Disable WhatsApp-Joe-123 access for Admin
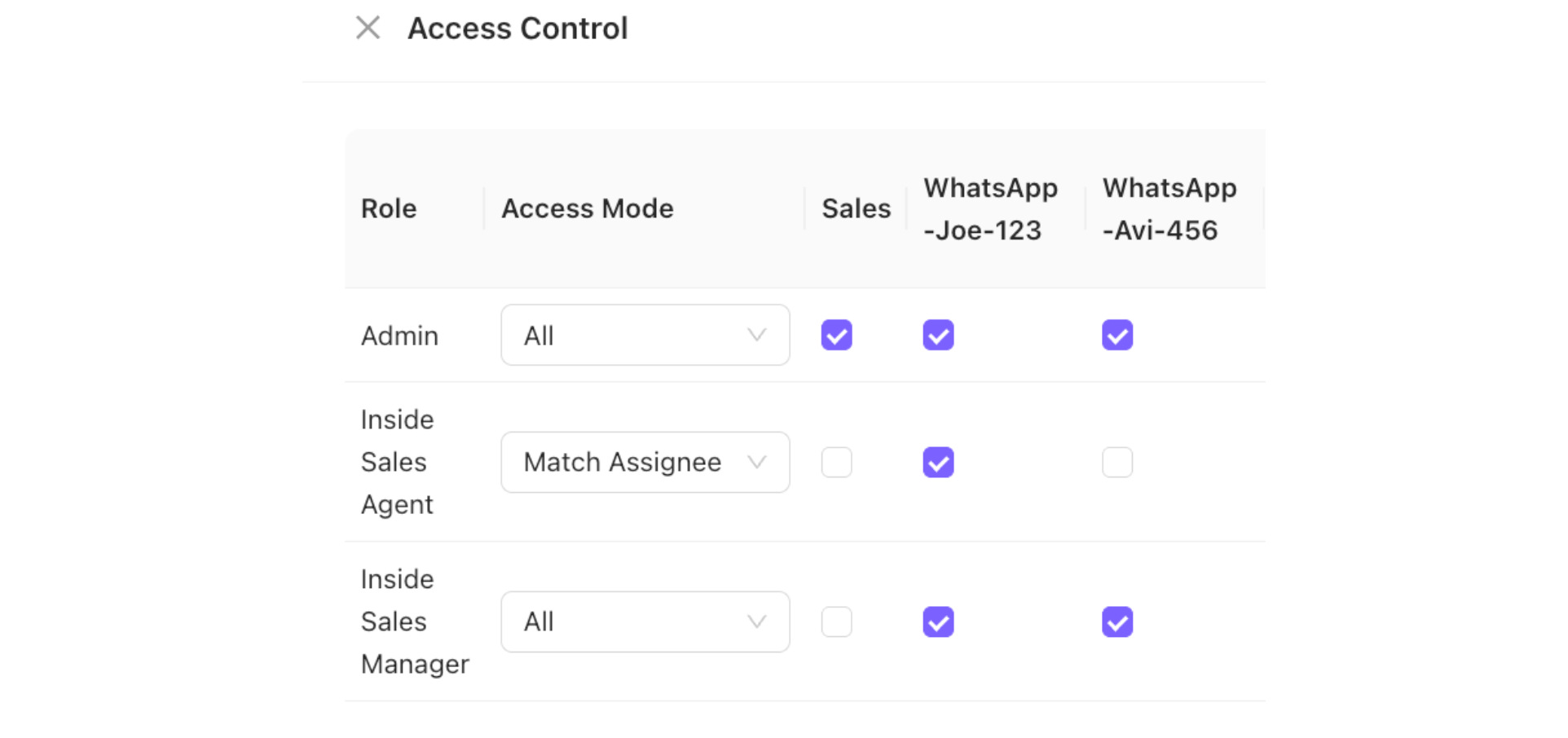This screenshot has height=738, width=1568. 938,335
